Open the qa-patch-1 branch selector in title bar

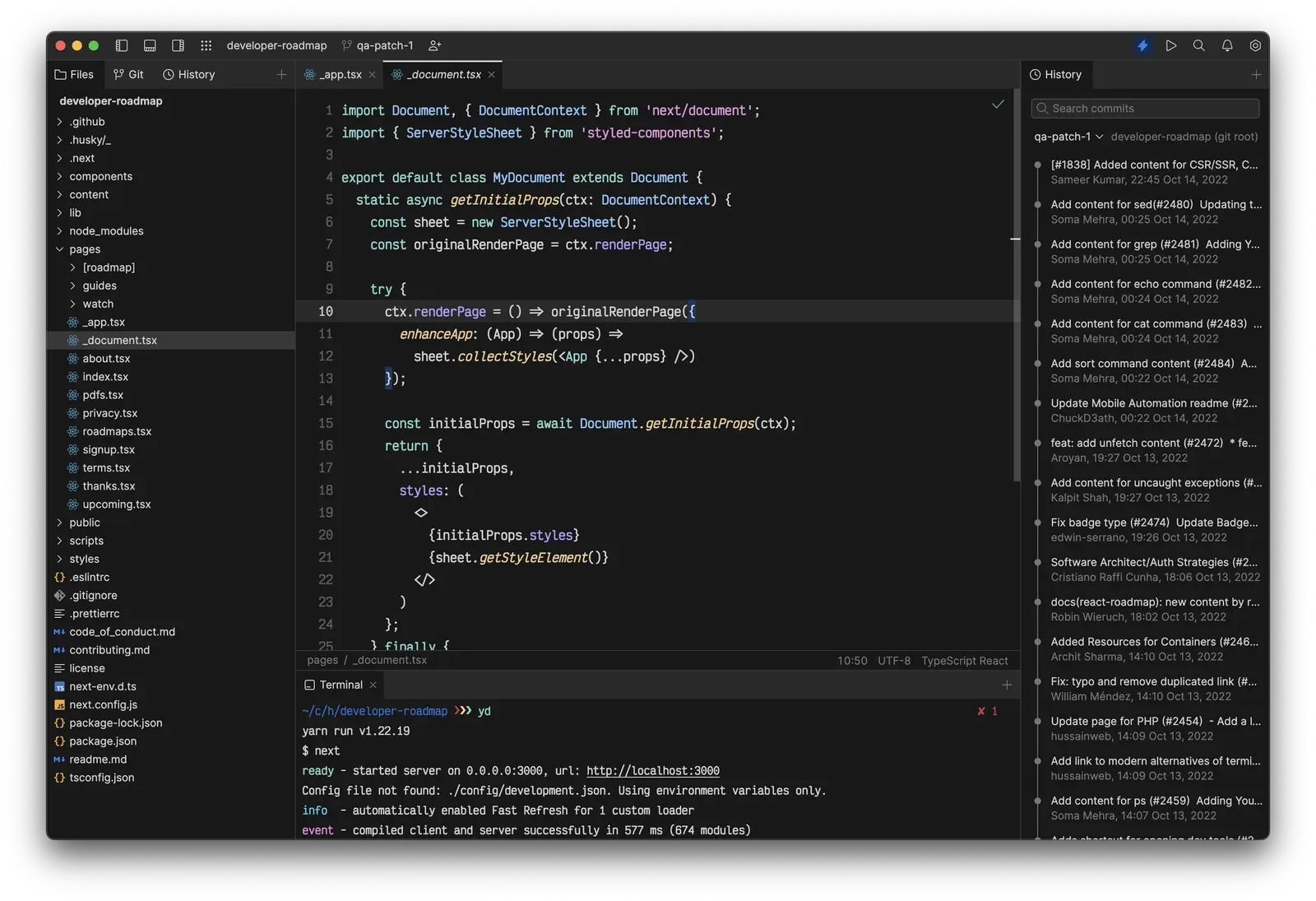point(378,45)
